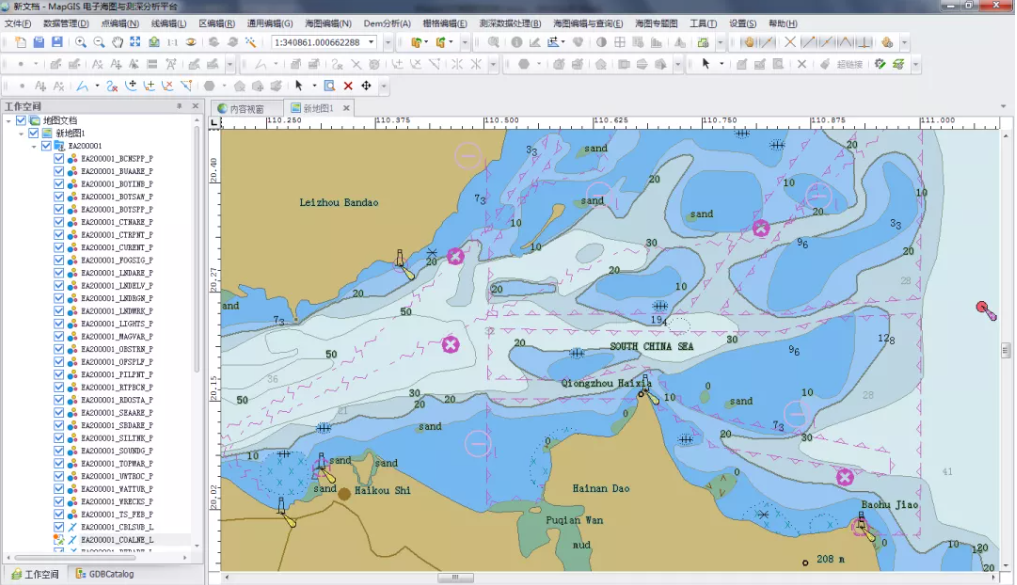
Task: Collapse the 地图文档 tree node
Action: 8,121
